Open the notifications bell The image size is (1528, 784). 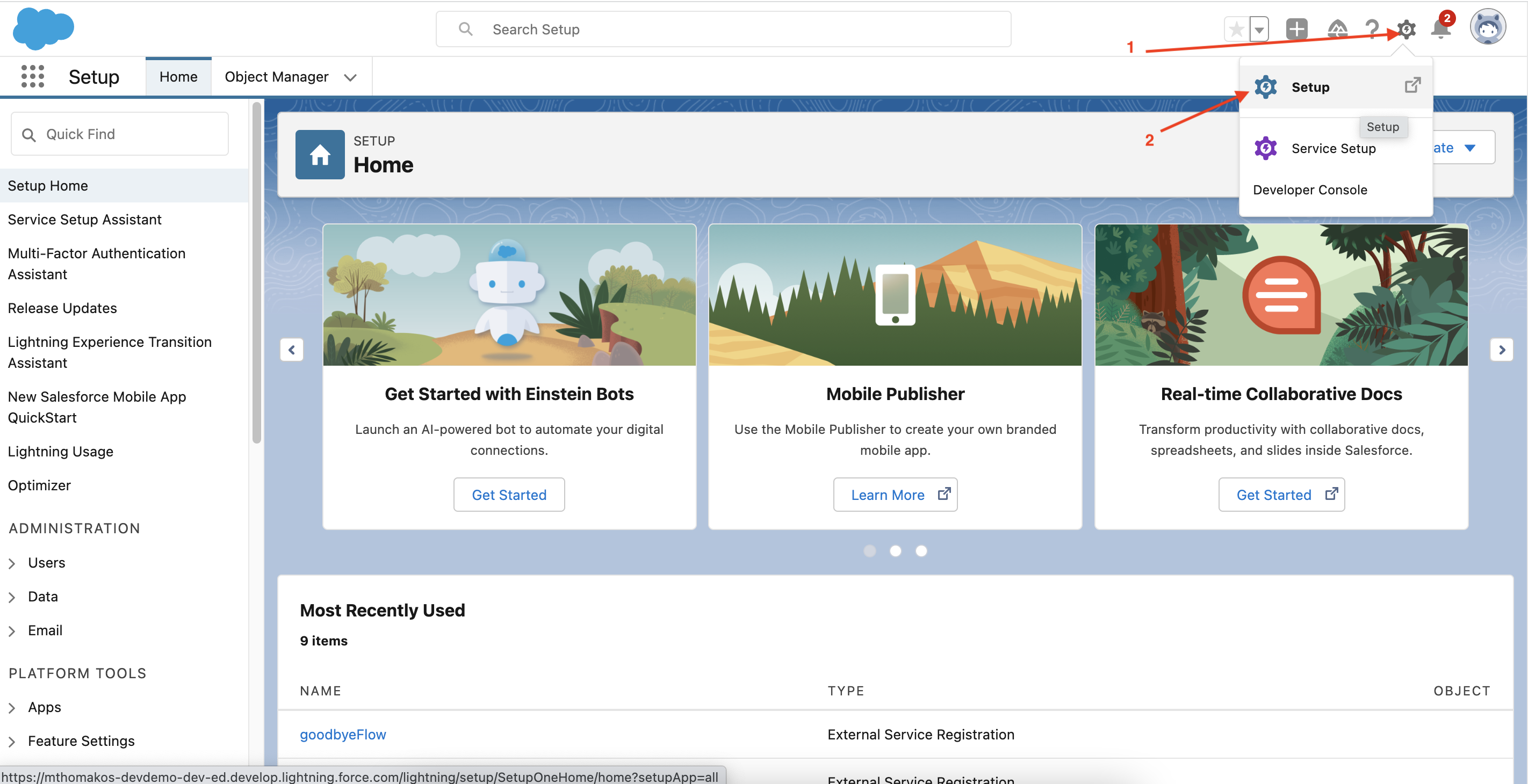(x=1440, y=28)
